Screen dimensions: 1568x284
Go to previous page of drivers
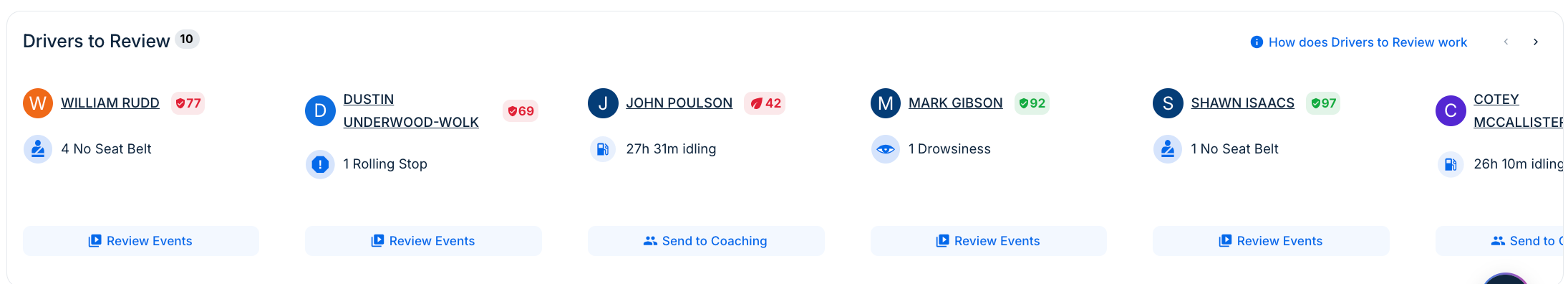(1506, 42)
